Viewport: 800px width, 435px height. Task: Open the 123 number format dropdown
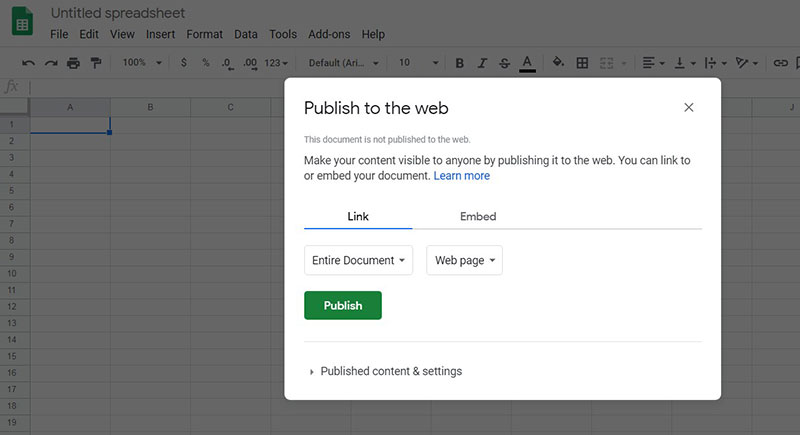[x=276, y=63]
